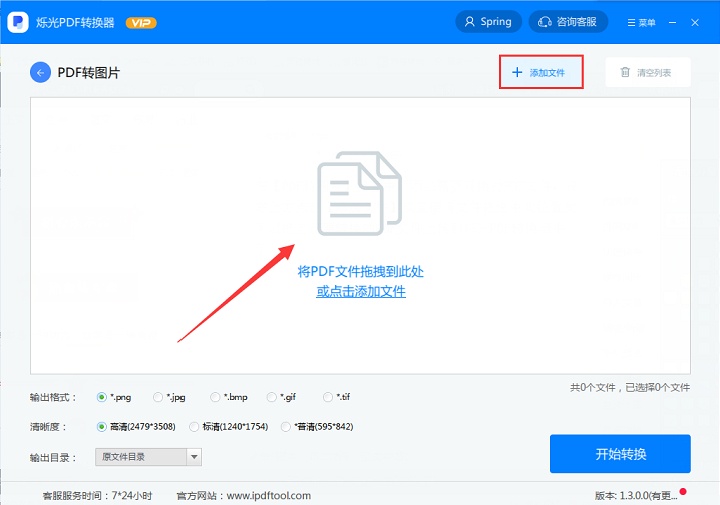Screen dimensions: 720x505
Task: Click the 或点击添加文件 link
Action: point(361,292)
